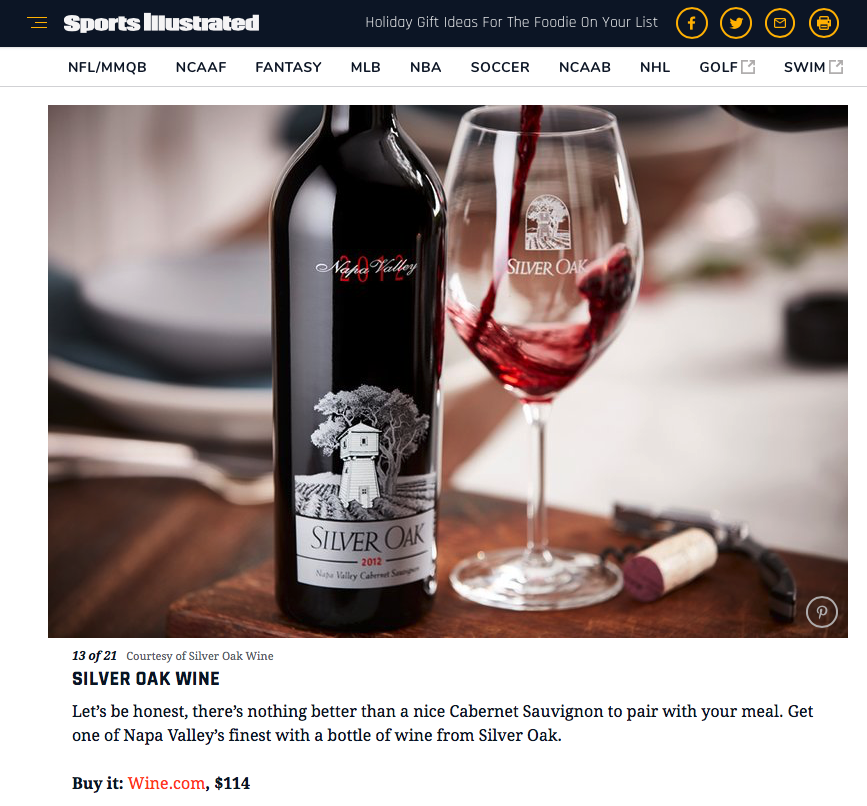Navigate to the NBA section
The width and height of the screenshot is (867, 806).
click(426, 67)
